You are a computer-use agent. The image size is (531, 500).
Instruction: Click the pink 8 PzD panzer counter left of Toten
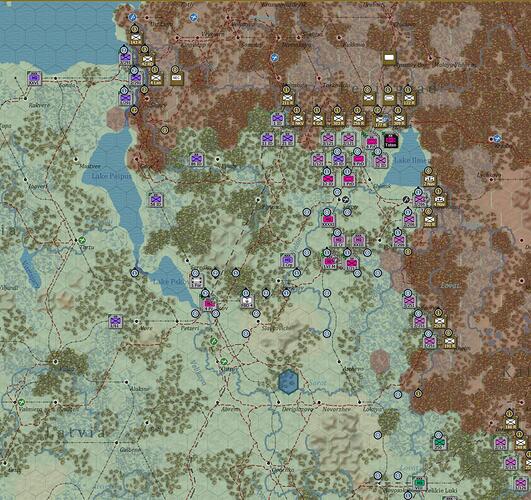[371, 141]
